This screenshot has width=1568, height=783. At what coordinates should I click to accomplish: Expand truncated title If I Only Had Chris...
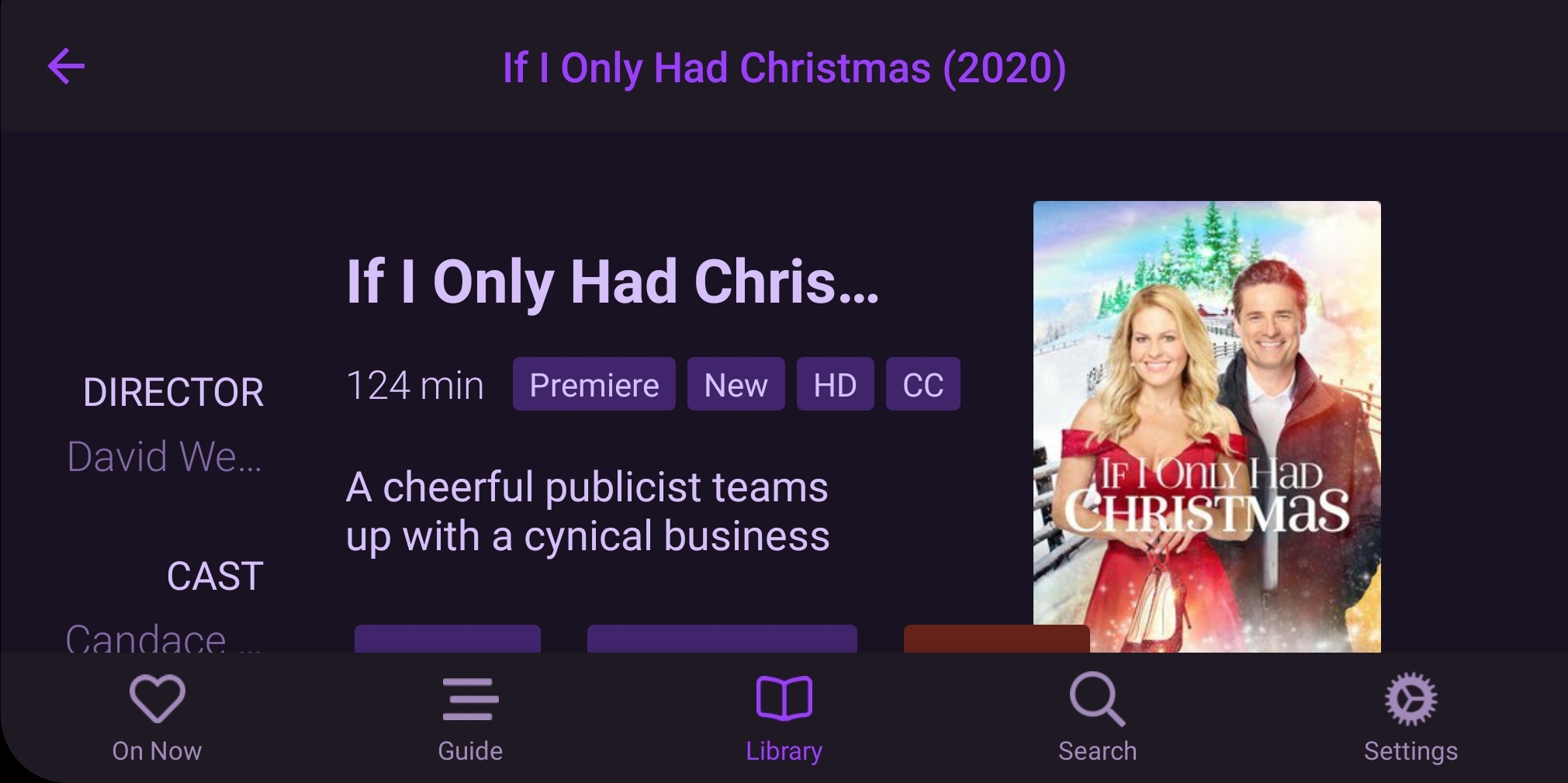coord(613,281)
